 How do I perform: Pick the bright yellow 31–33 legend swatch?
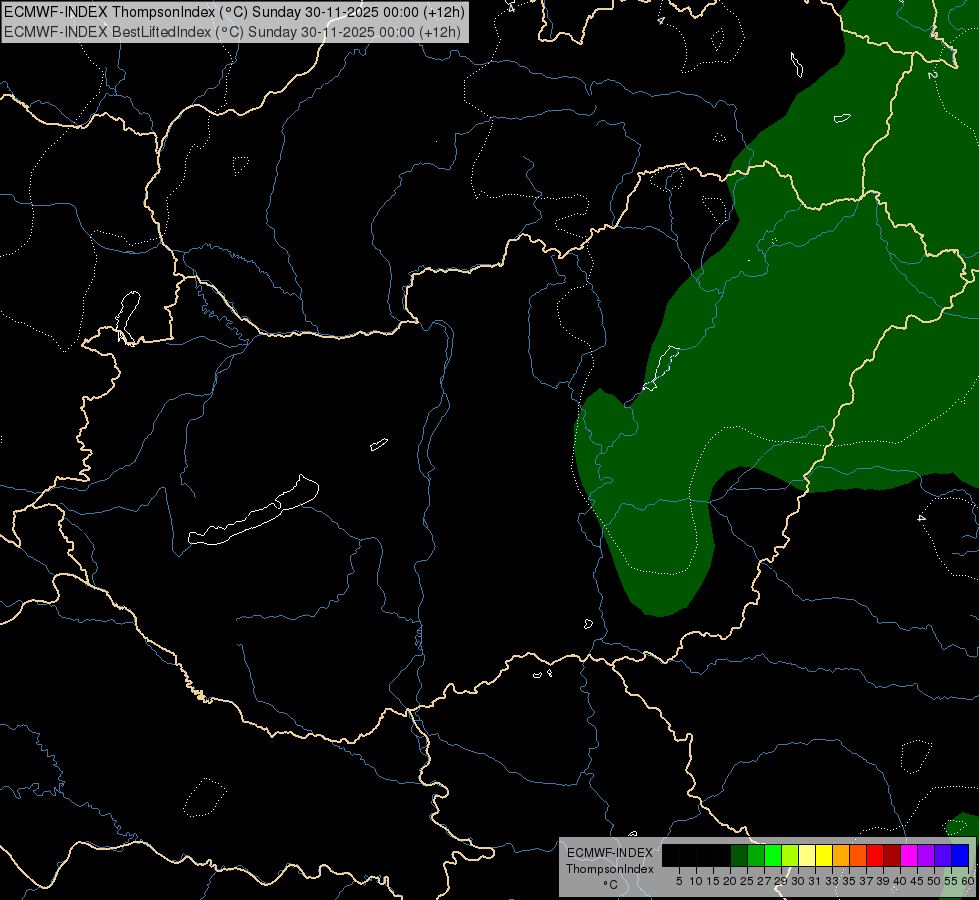824,855
